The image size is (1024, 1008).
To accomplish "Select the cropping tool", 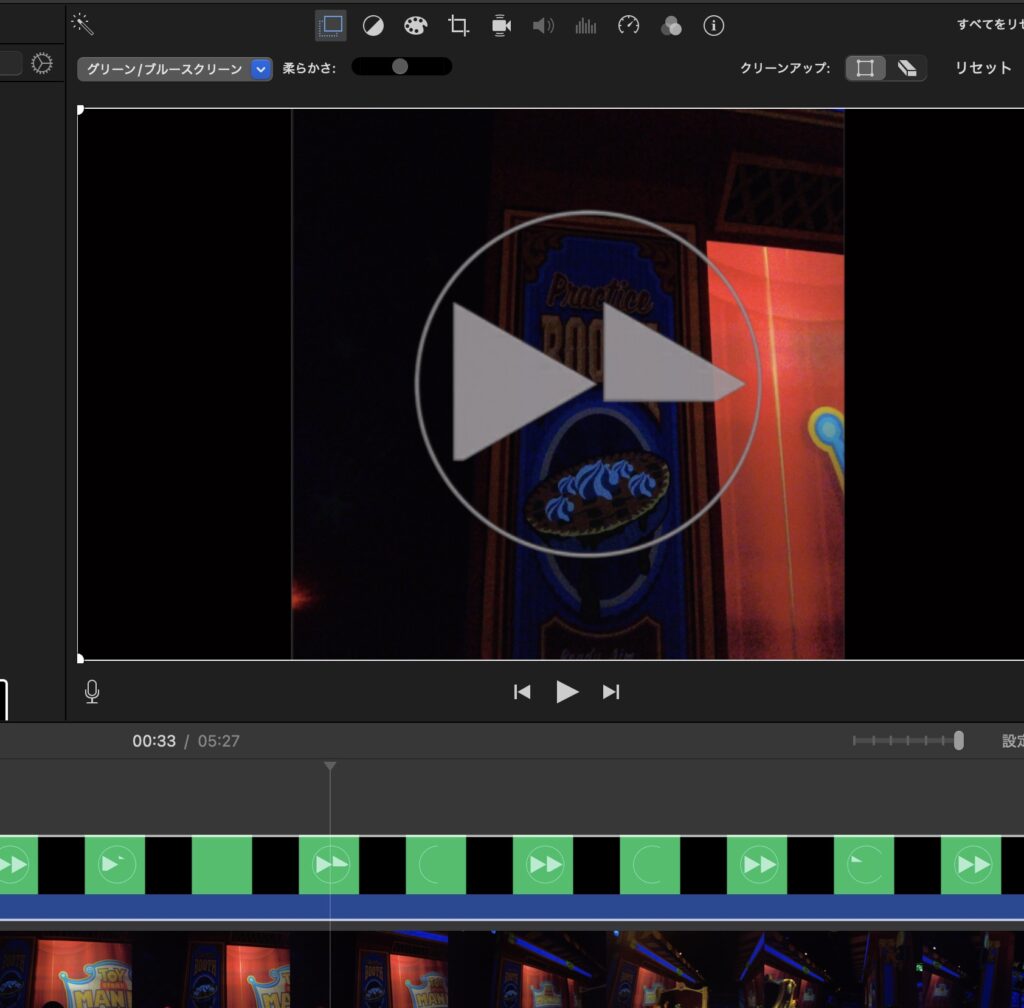I will tap(459, 26).
